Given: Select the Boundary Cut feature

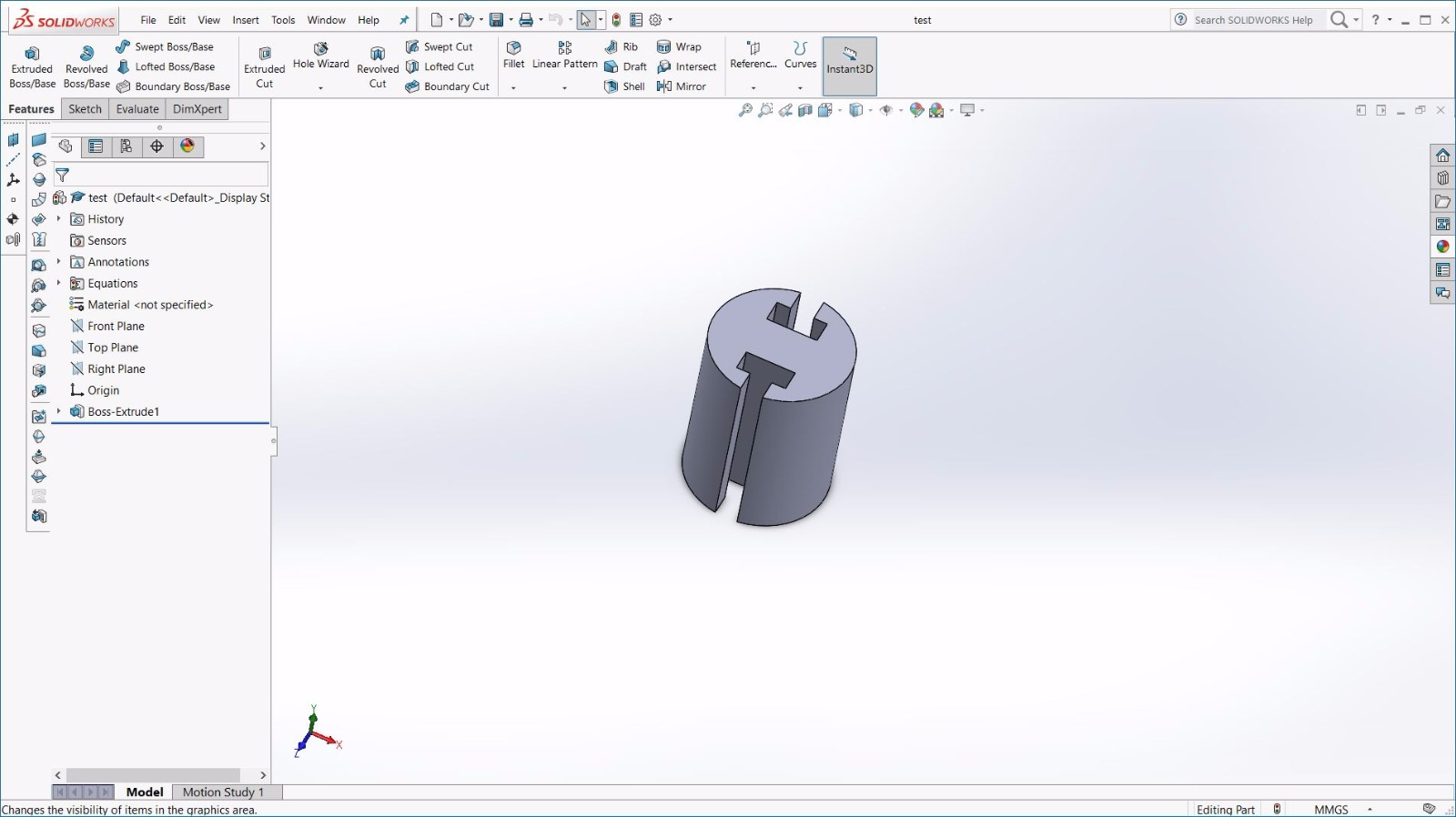Looking at the screenshot, I should coord(447,86).
